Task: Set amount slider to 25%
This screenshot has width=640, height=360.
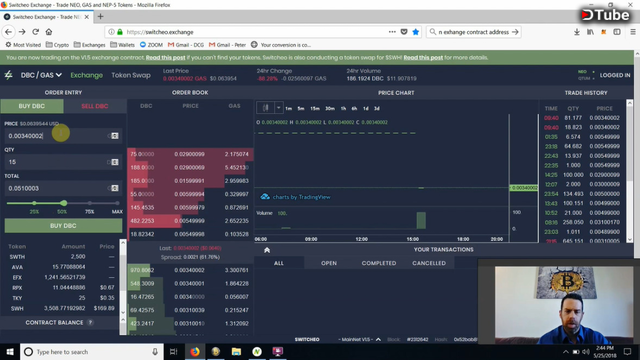Action: pos(34,203)
